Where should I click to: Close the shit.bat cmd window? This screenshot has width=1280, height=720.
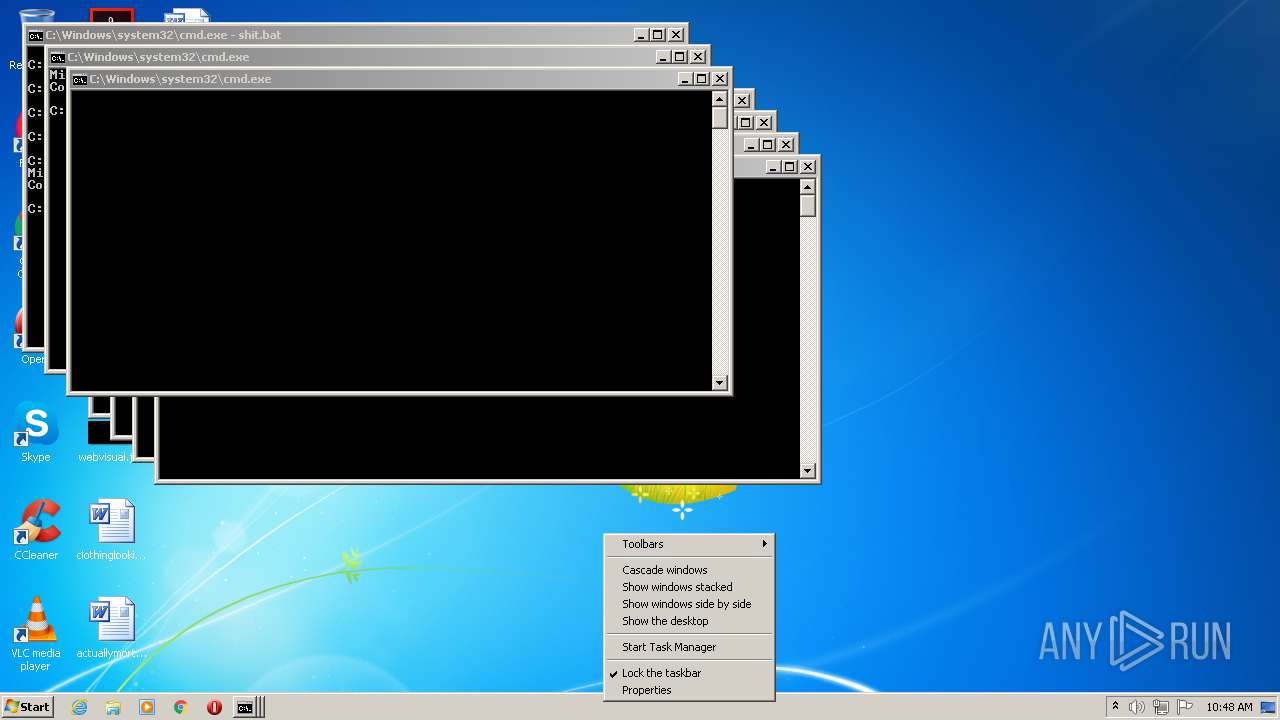point(676,35)
